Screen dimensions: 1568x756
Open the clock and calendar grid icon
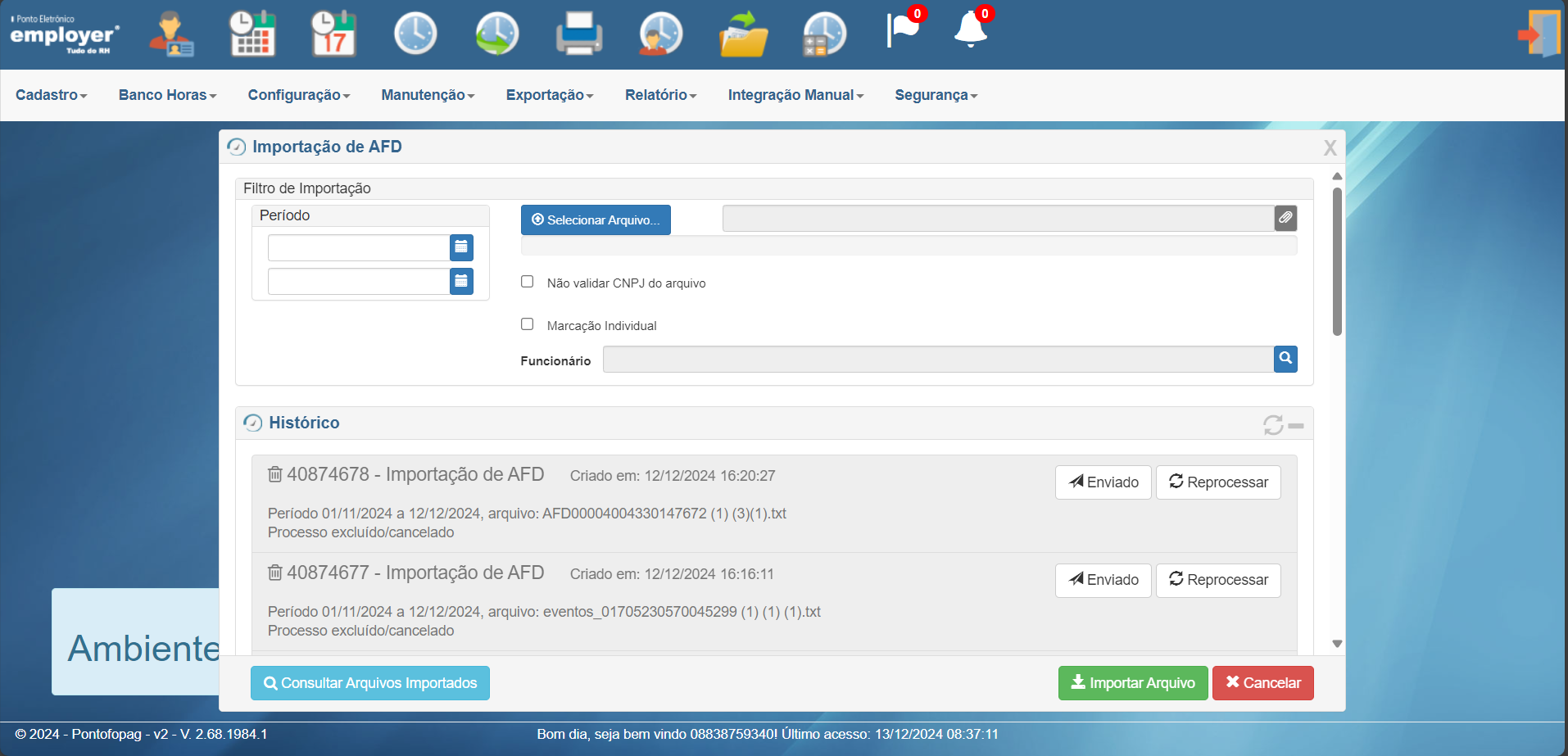pos(252,34)
